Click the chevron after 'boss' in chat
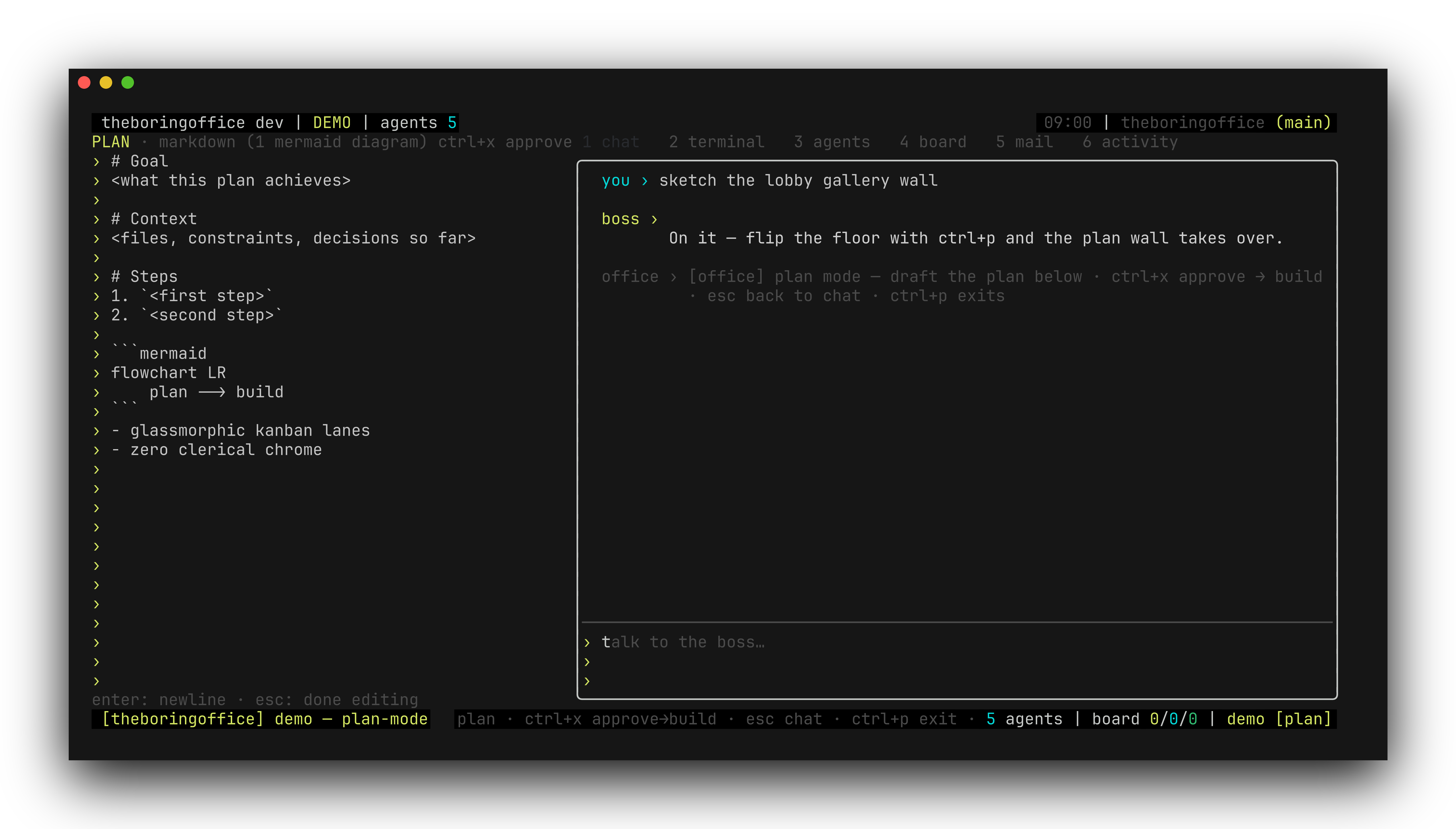 654,219
